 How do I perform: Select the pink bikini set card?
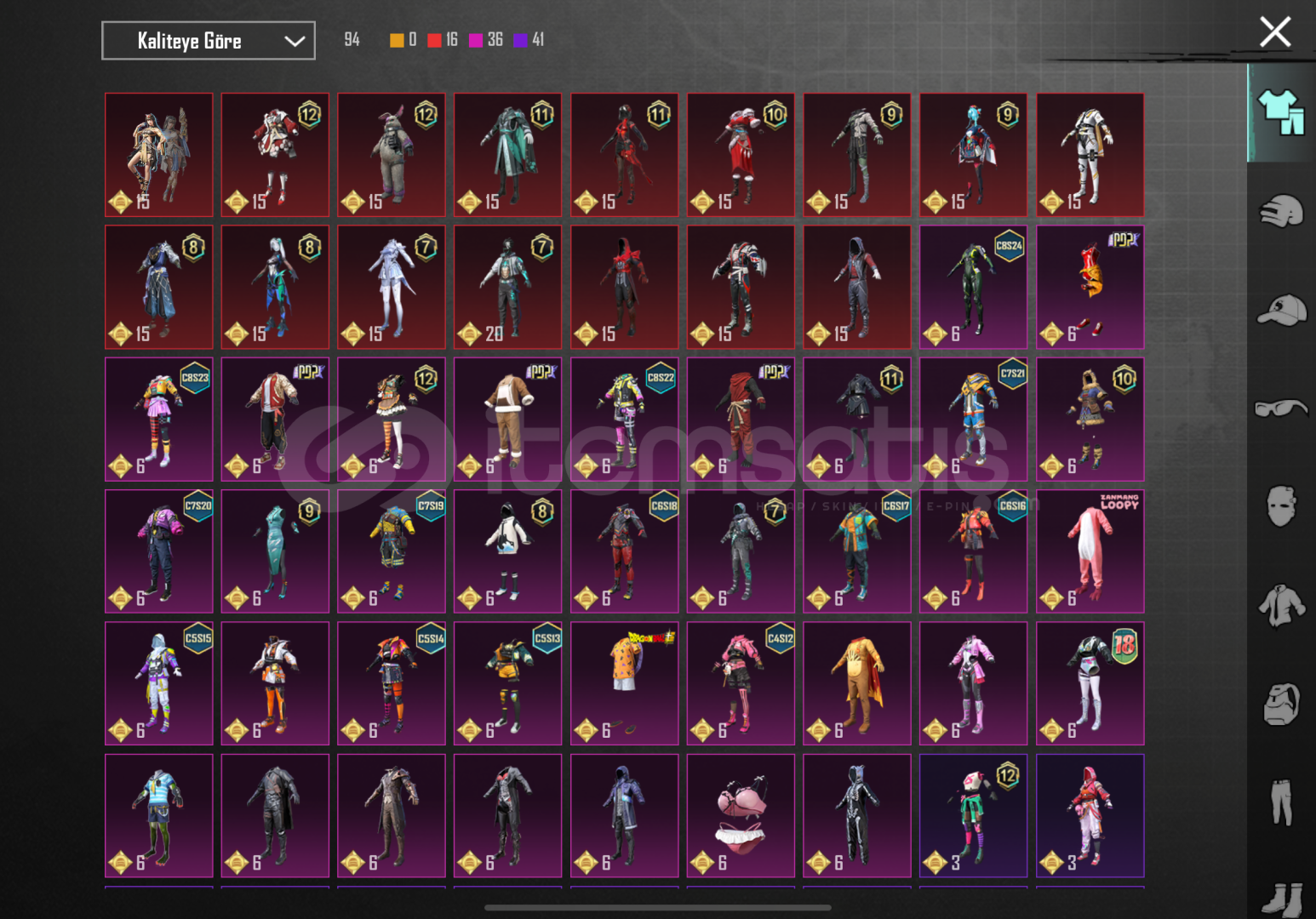click(741, 816)
